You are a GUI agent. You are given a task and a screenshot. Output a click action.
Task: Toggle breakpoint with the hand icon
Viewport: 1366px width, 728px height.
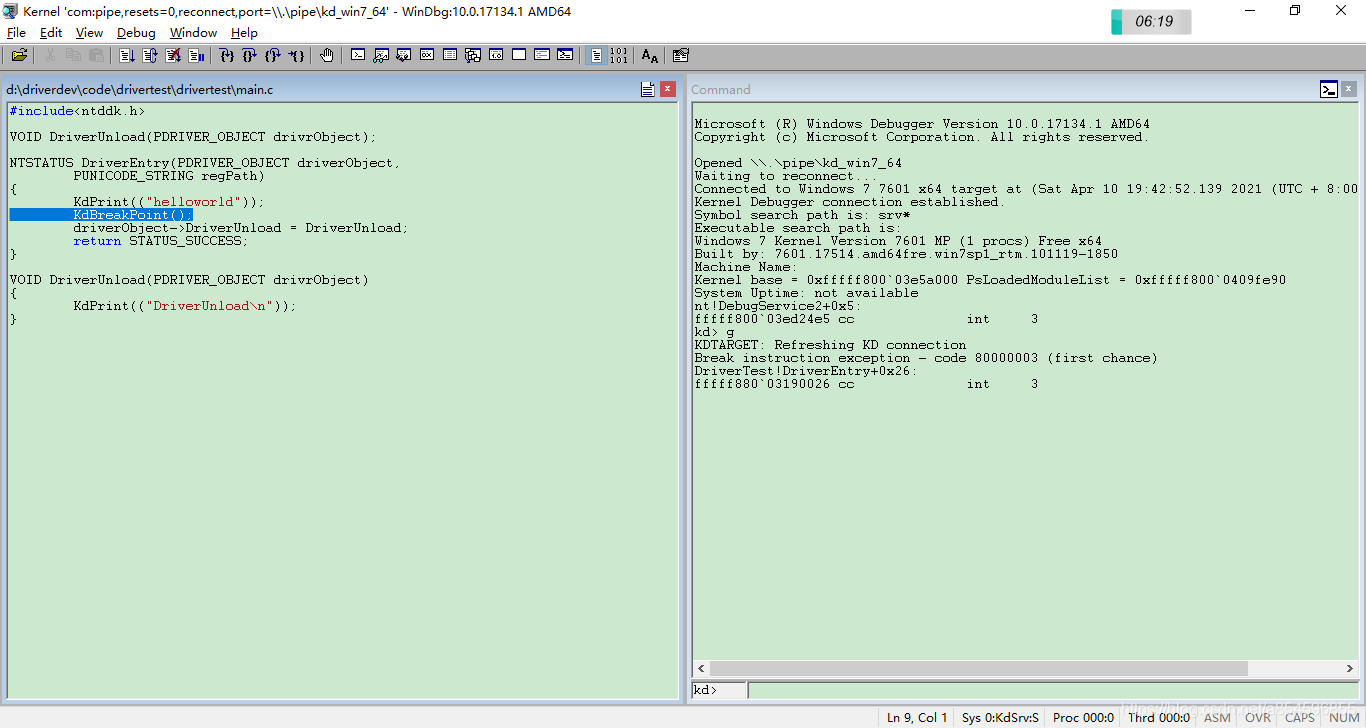click(327, 55)
